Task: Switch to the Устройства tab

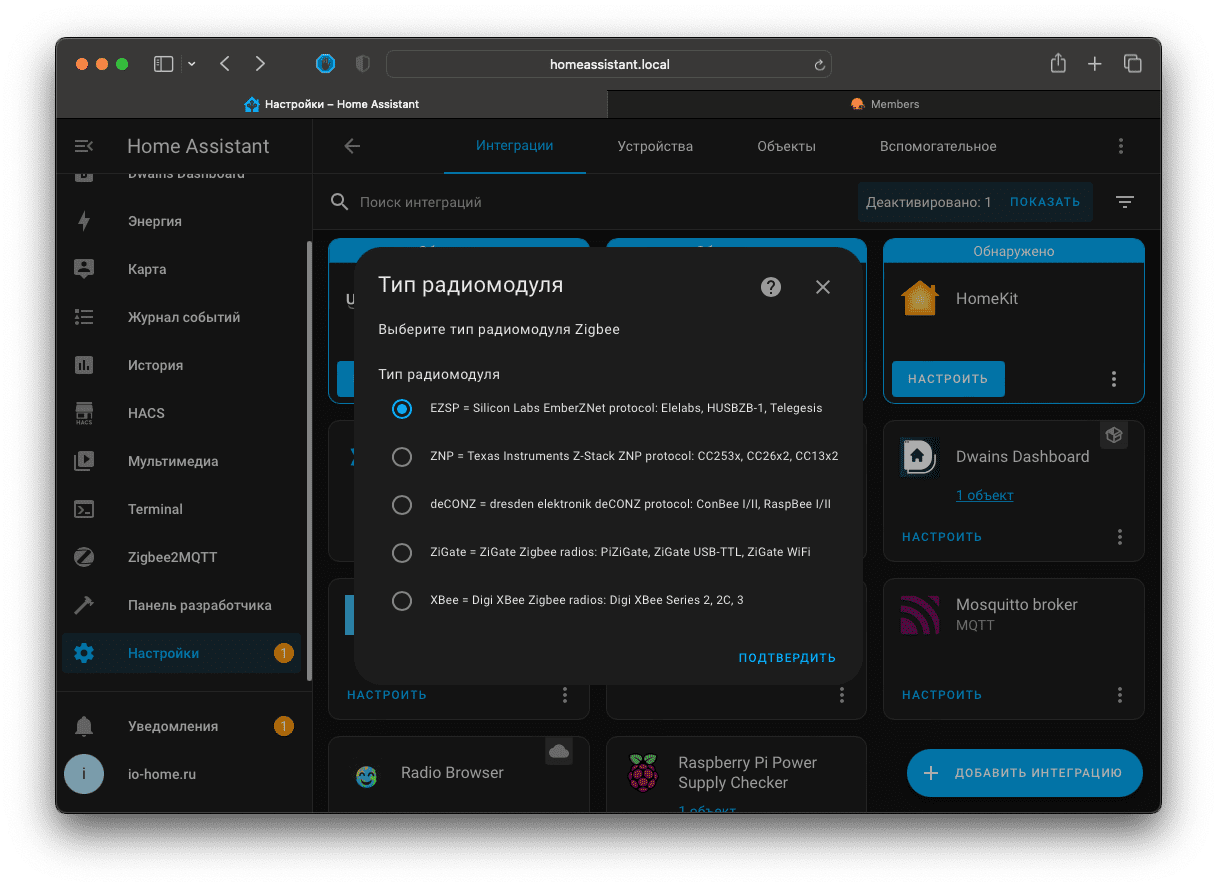Action: [x=655, y=146]
